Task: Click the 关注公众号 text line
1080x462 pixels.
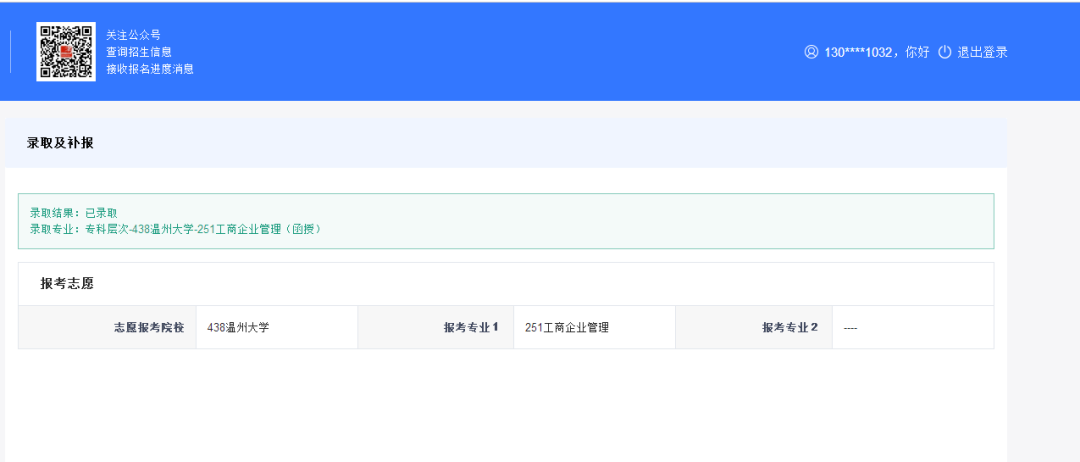Action: point(133,35)
